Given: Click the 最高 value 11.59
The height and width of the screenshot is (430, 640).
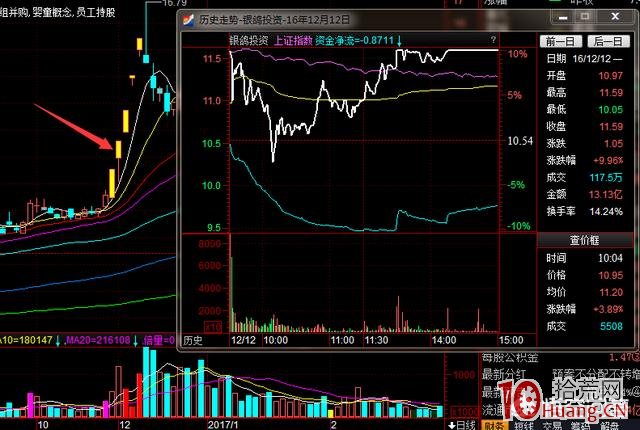Looking at the screenshot, I should tap(611, 93).
